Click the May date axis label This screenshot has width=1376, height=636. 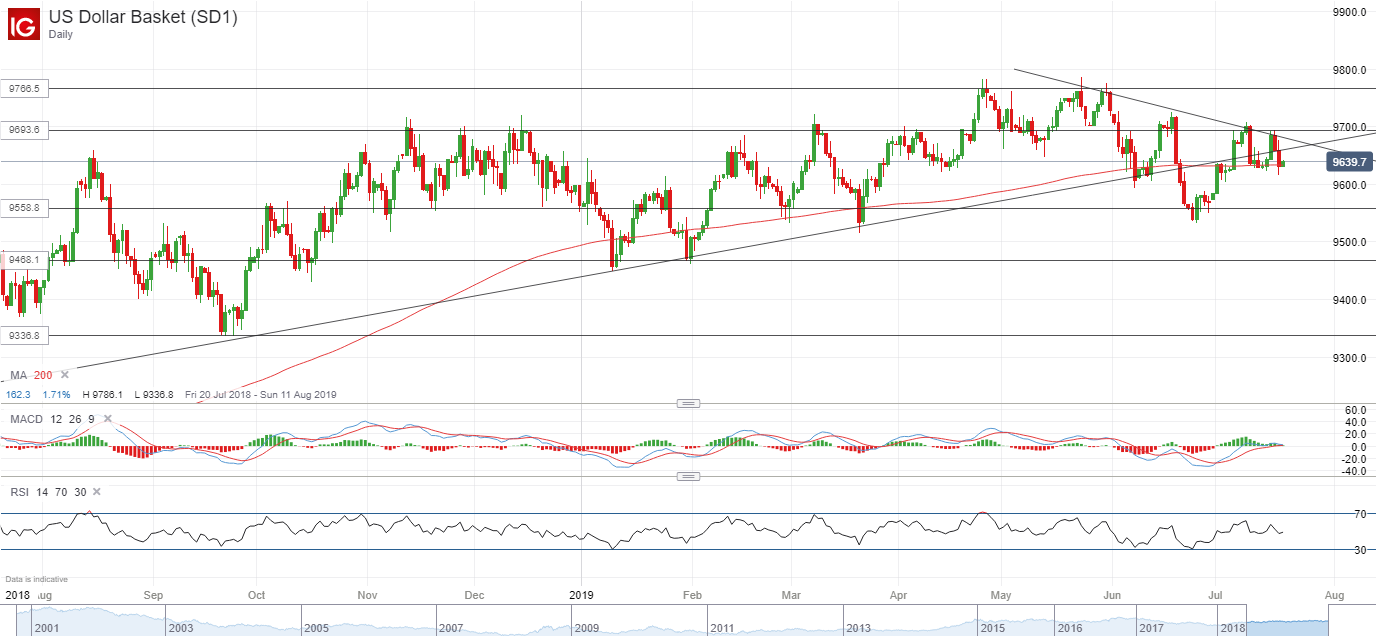(1002, 595)
